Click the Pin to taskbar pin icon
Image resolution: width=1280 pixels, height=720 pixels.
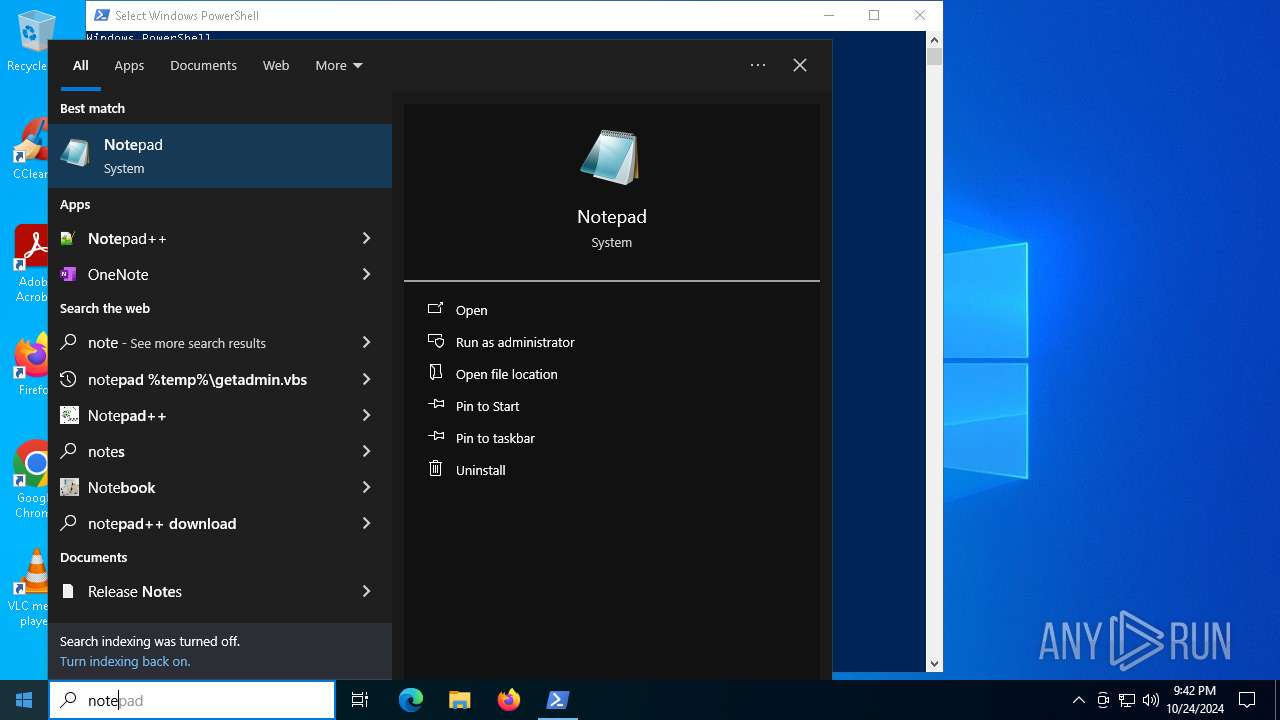tap(435, 437)
